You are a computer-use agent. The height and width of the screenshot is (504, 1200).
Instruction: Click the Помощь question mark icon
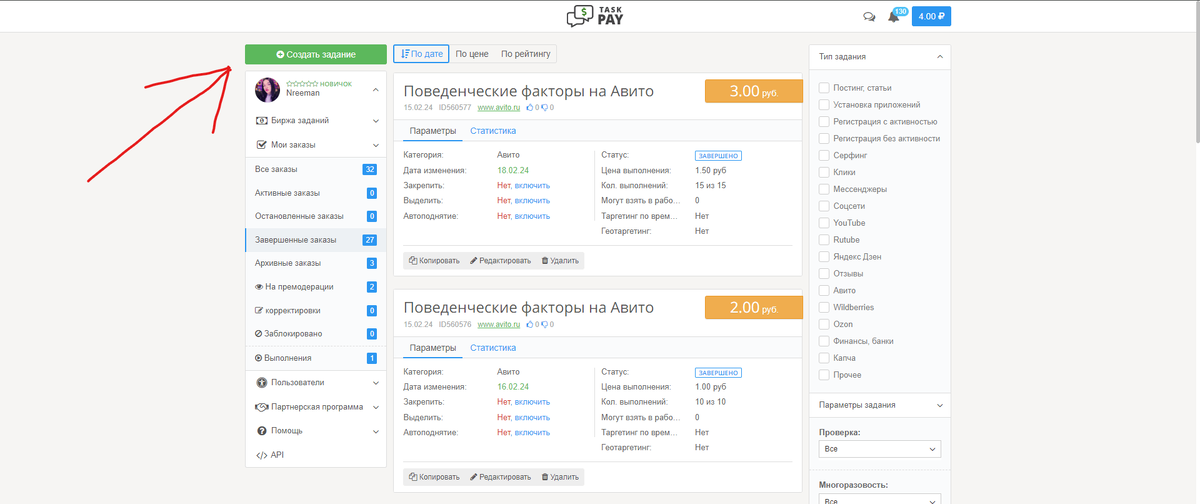coord(262,431)
